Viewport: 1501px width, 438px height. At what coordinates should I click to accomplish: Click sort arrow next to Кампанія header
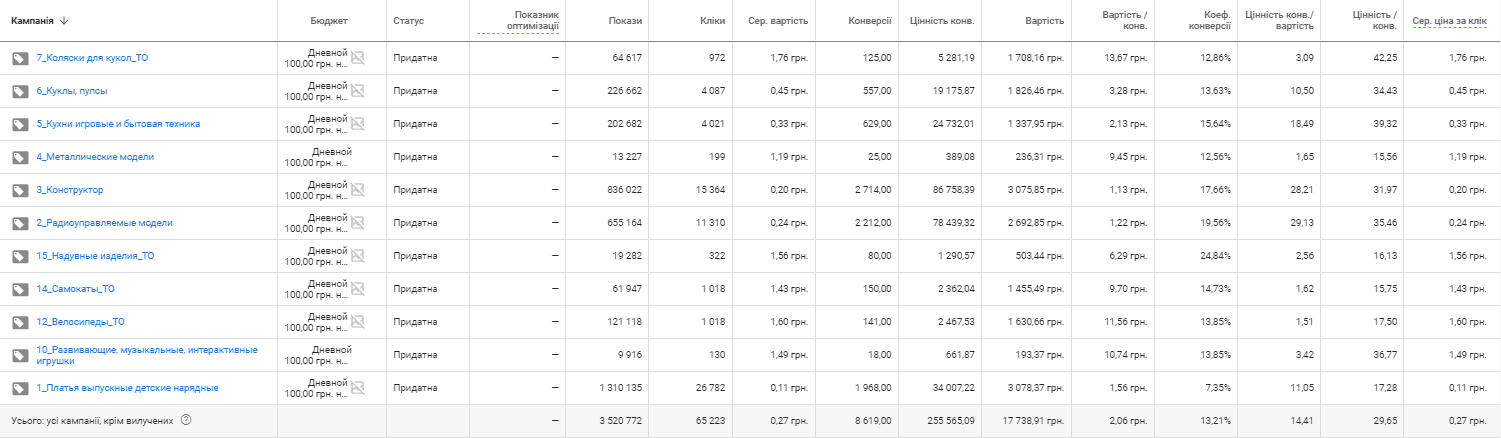tap(65, 20)
